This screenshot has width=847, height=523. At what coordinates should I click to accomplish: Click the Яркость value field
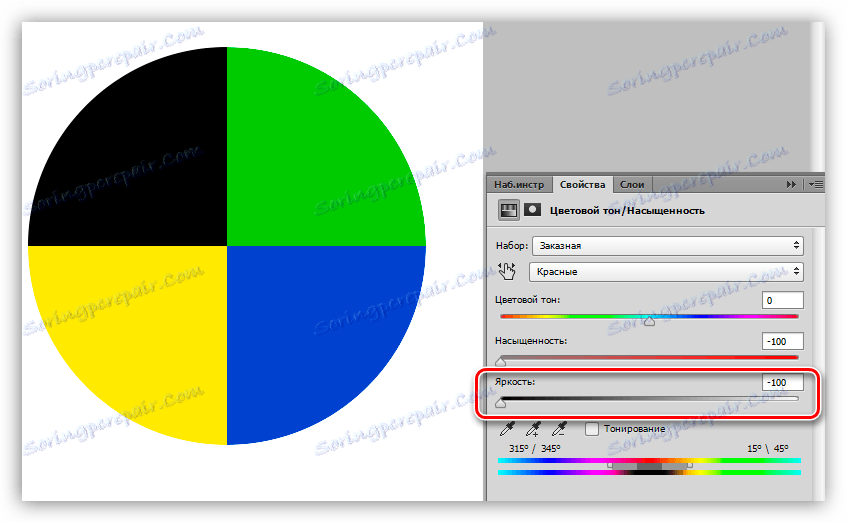783,383
